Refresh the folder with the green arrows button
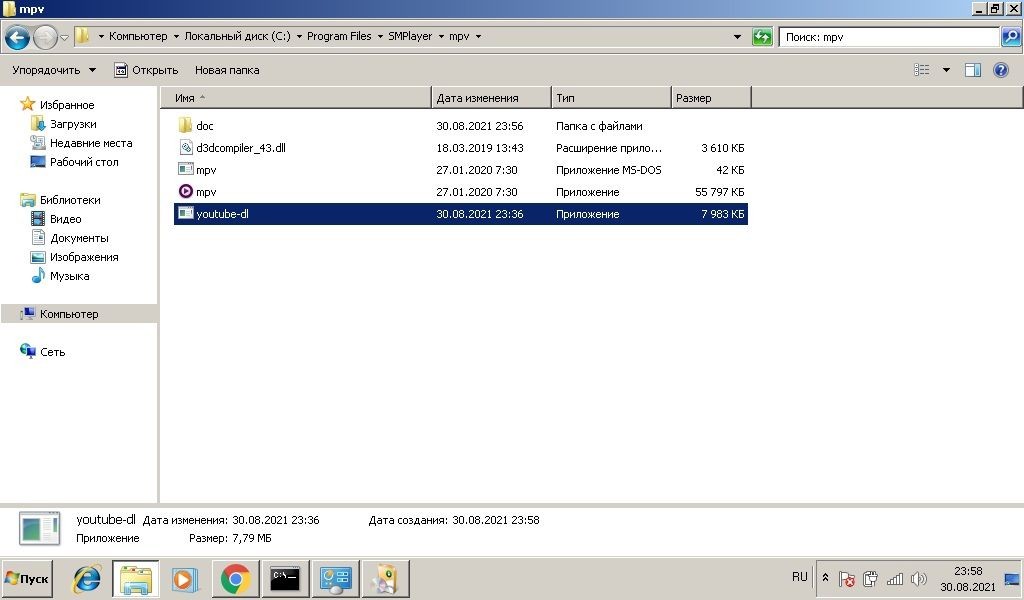Screen dimensions: 1024x600 point(762,37)
